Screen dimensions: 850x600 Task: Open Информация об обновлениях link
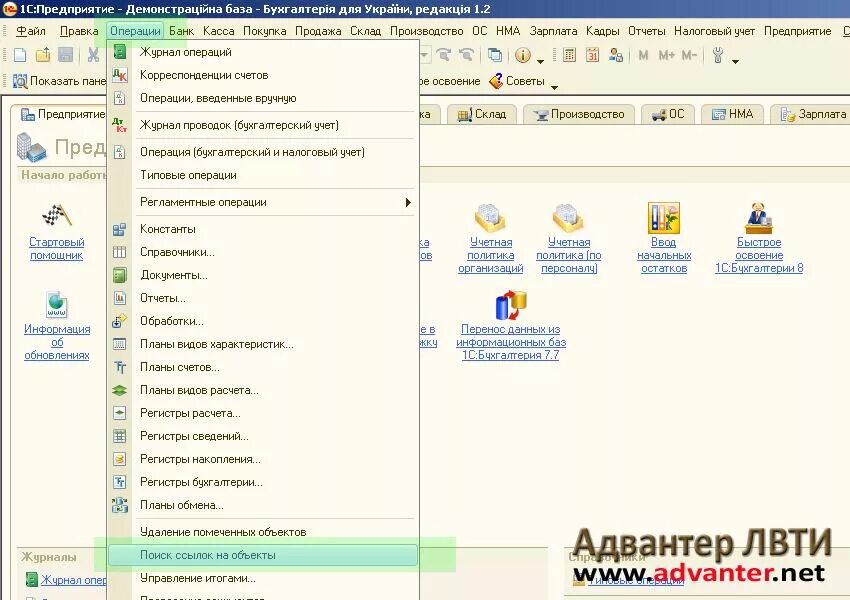coord(56,342)
